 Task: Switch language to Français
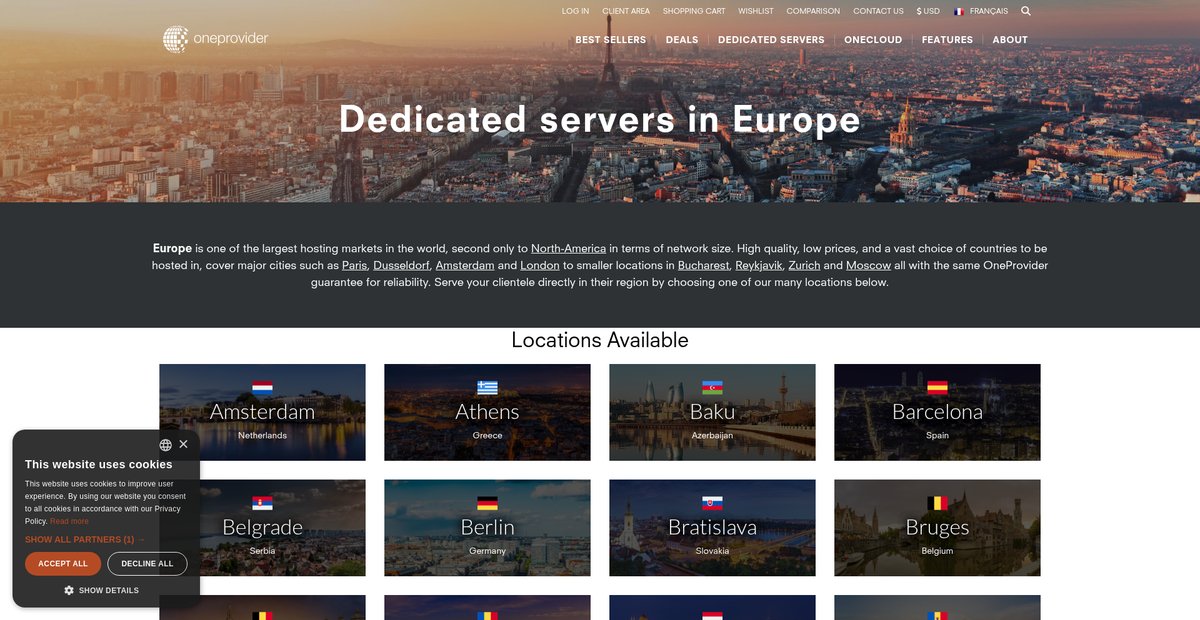pos(988,11)
